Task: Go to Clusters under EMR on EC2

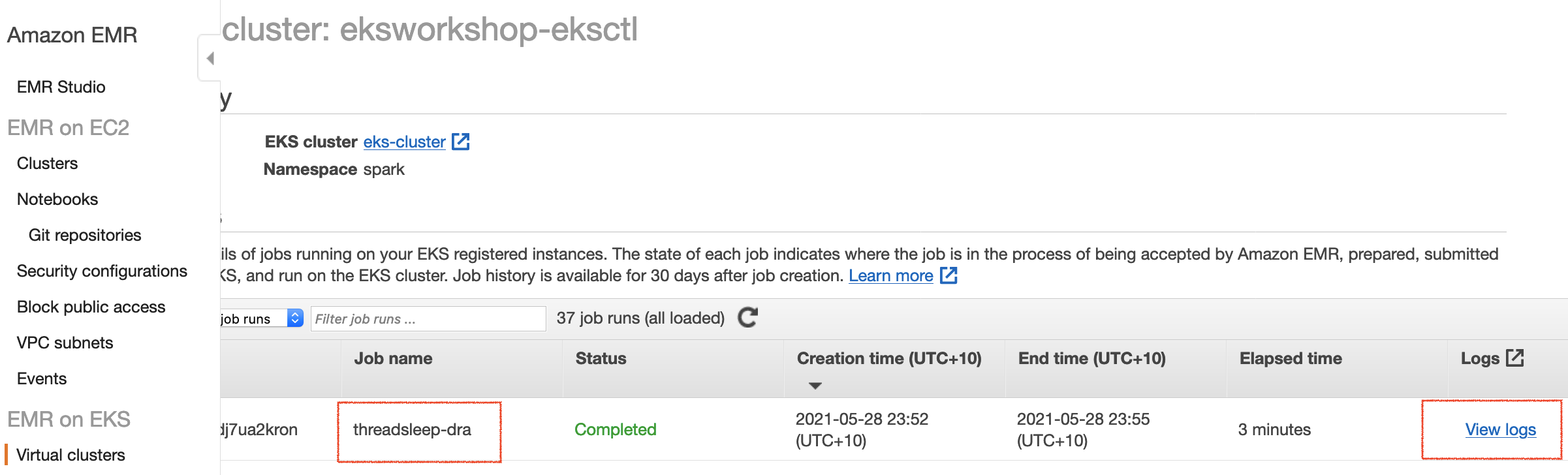Action: (x=47, y=163)
